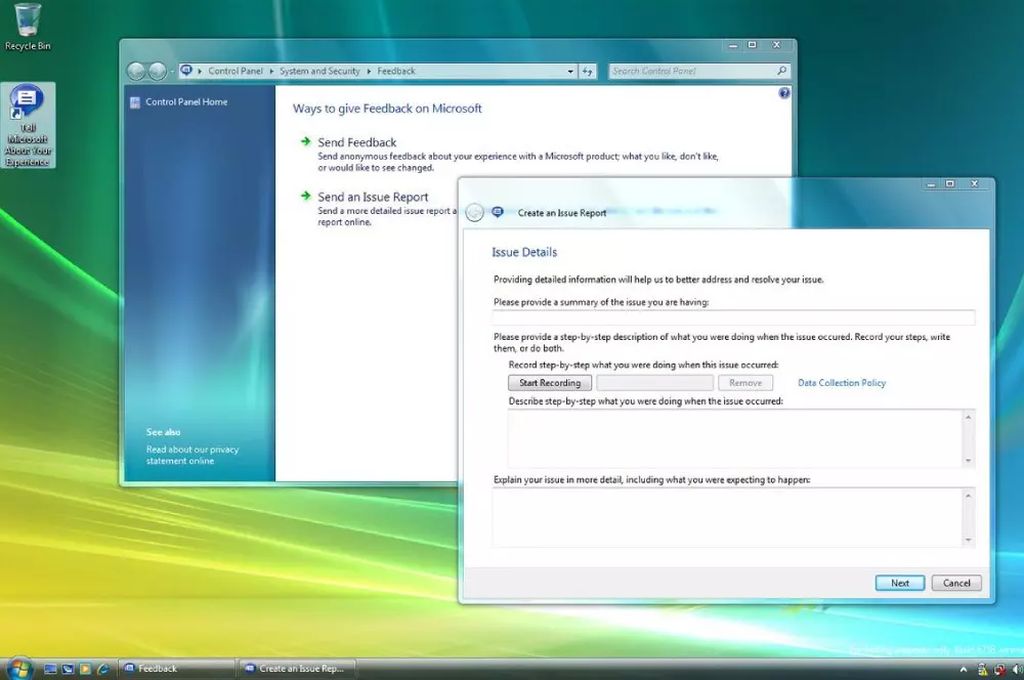Image resolution: width=1024 pixels, height=680 pixels.
Task: Click Control Panel breadcrumb in address bar
Action: click(x=235, y=71)
